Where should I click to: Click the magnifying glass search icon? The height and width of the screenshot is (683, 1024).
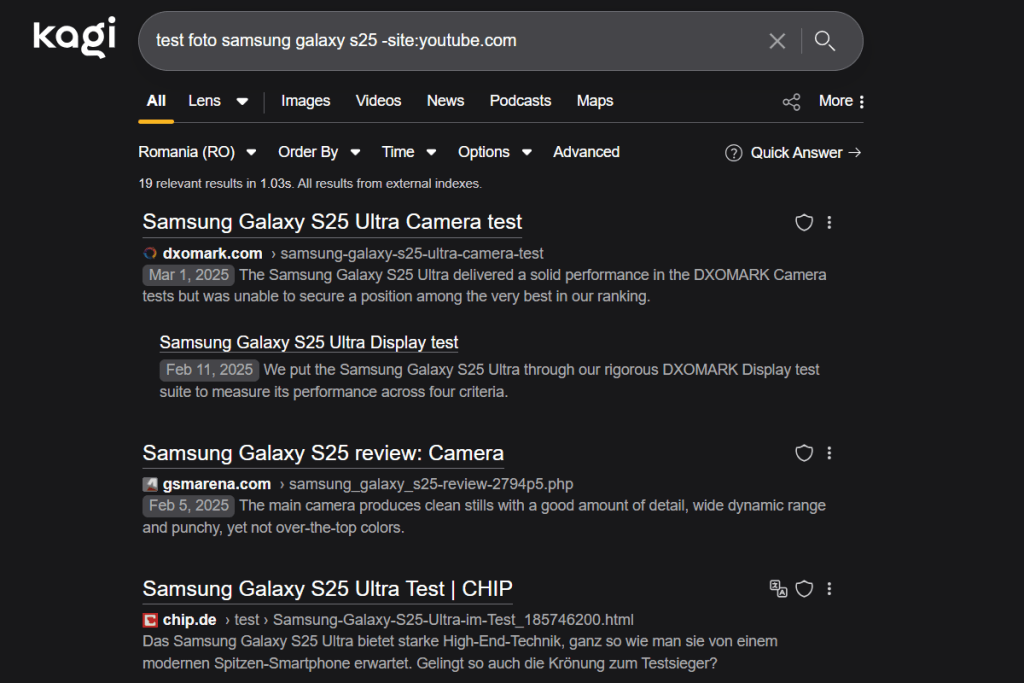(x=825, y=41)
